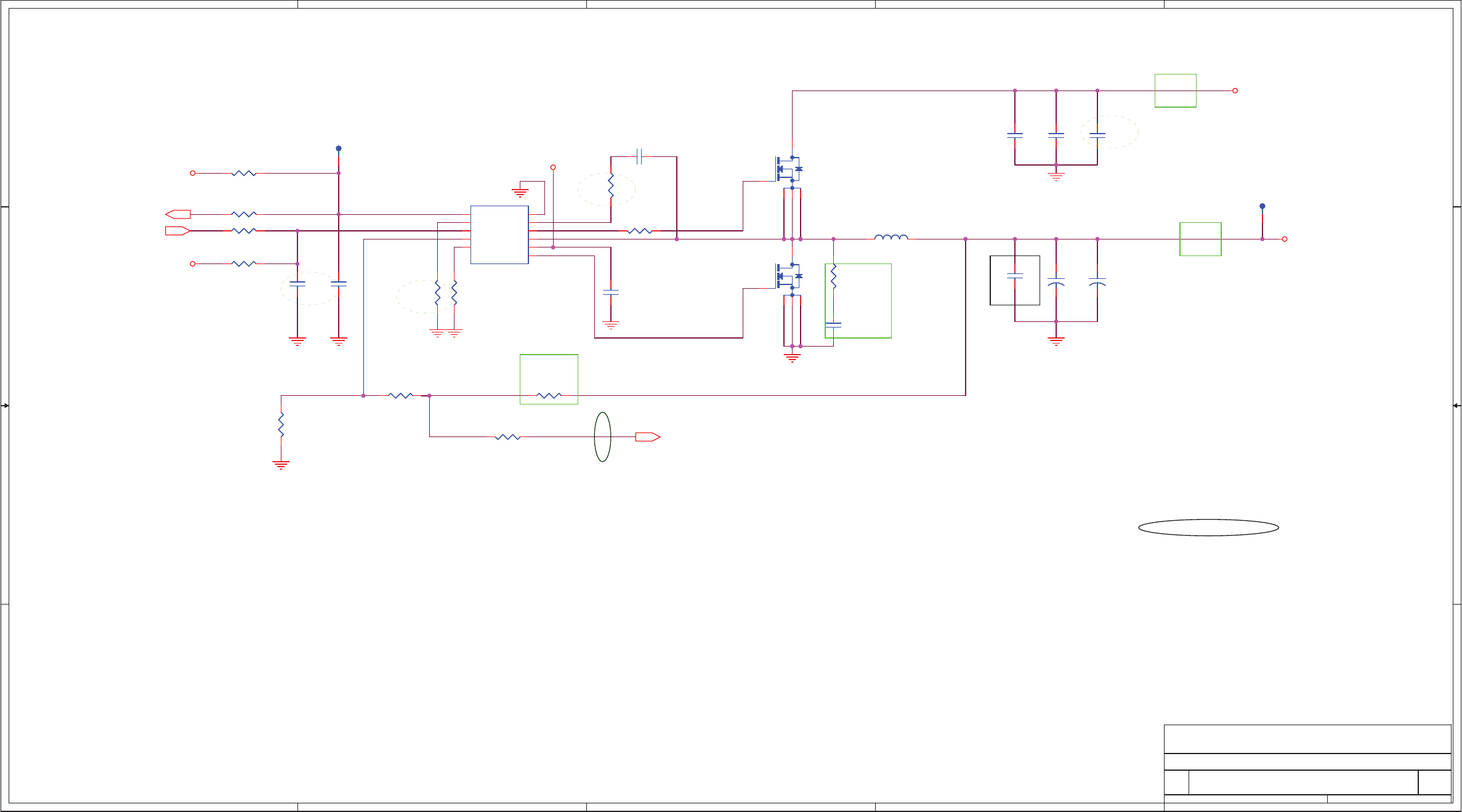Click the right-pointing red input port on the left
Image resolution: width=1462 pixels, height=812 pixels.
pos(177,231)
